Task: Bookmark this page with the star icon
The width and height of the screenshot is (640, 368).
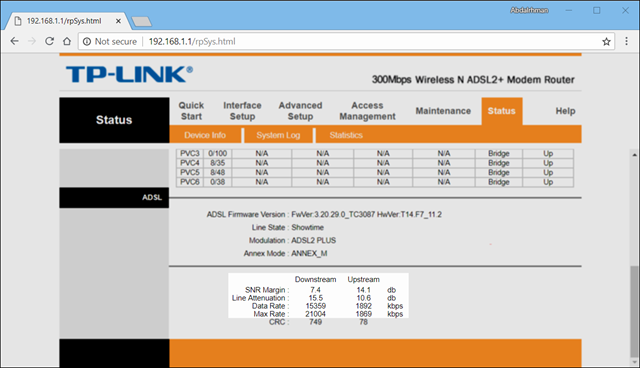Action: [x=606, y=41]
